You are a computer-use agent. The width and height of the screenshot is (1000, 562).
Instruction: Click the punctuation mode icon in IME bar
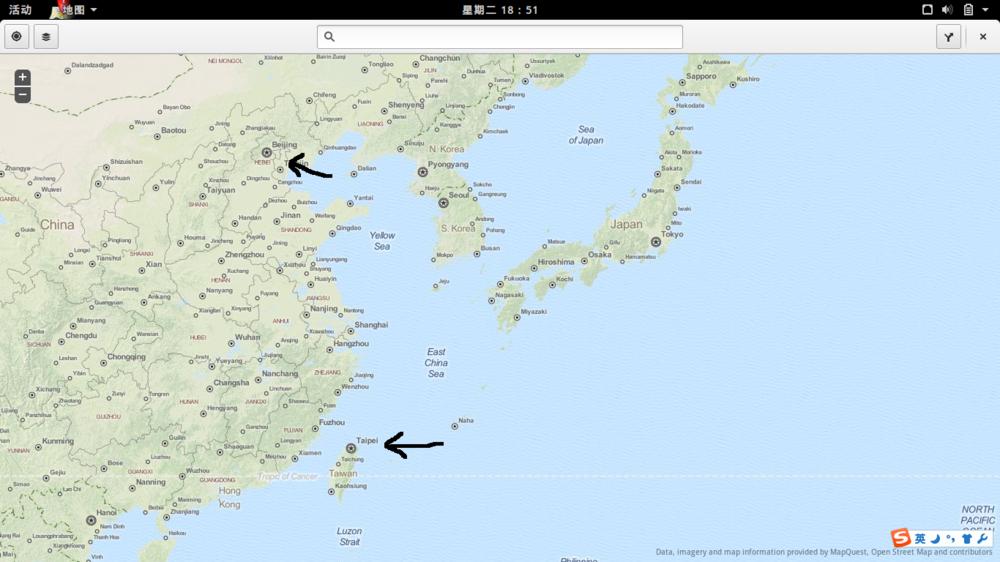point(950,538)
